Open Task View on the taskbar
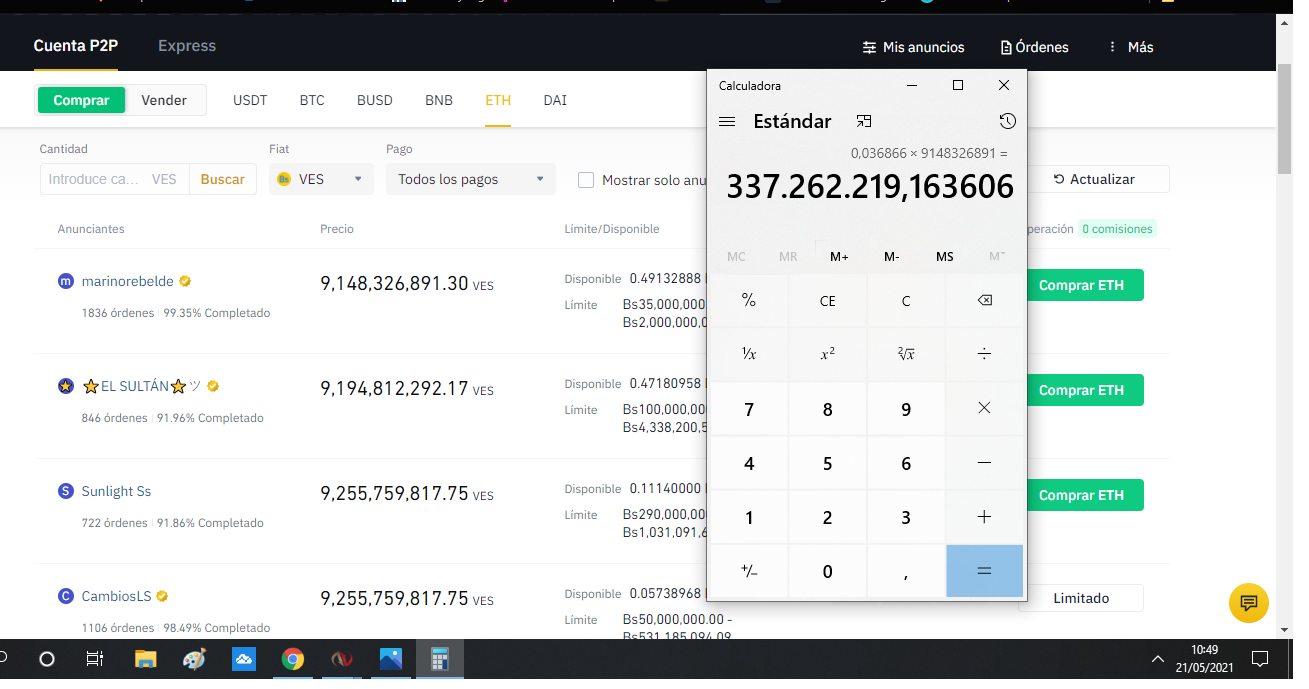This screenshot has width=1309, height=689. [94, 659]
